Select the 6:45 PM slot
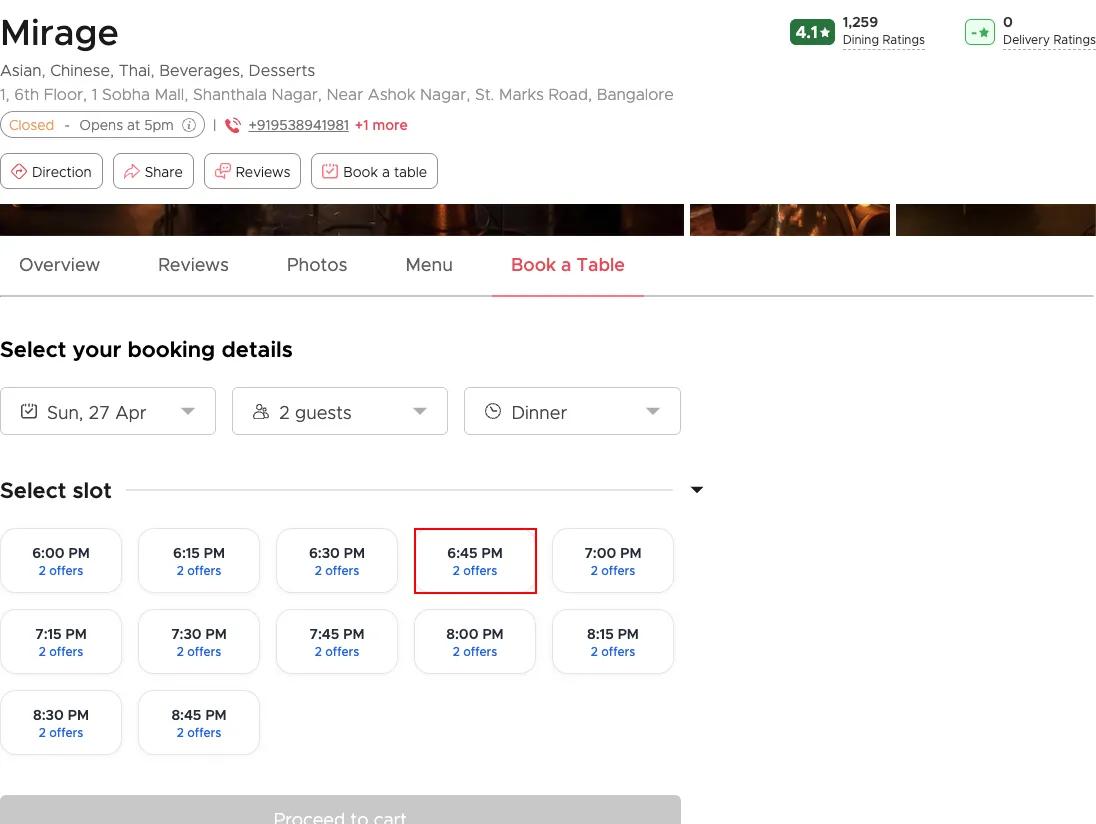Viewport: 1096px width, 824px height. [x=475, y=561]
